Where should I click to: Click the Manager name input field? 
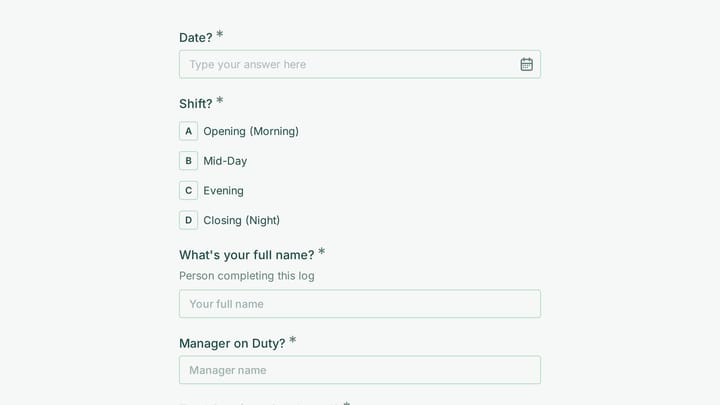coord(360,370)
